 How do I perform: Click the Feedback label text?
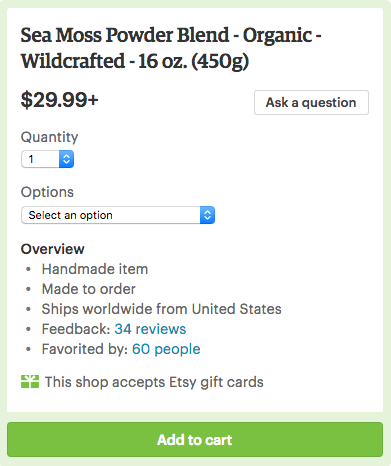[x=76, y=329]
